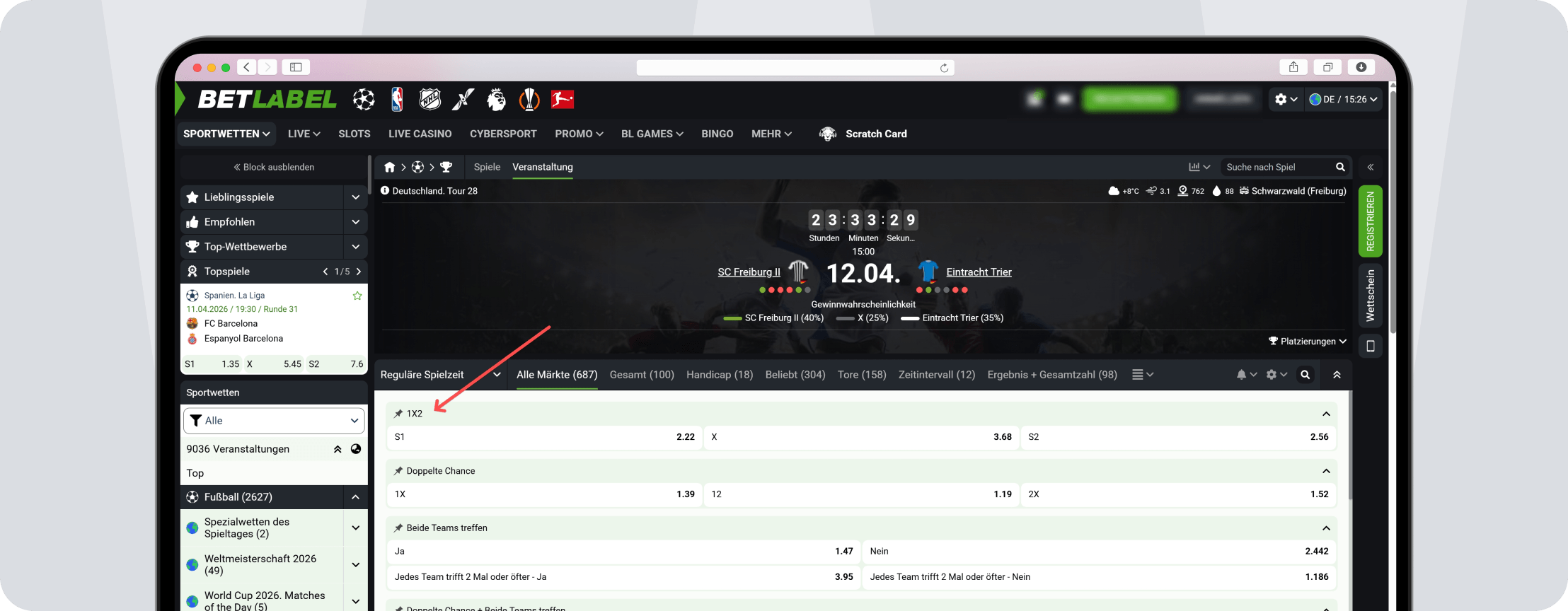Open the Alle filter combo box
Image resolution: width=1568 pixels, height=611 pixels.
pyautogui.click(x=275, y=421)
